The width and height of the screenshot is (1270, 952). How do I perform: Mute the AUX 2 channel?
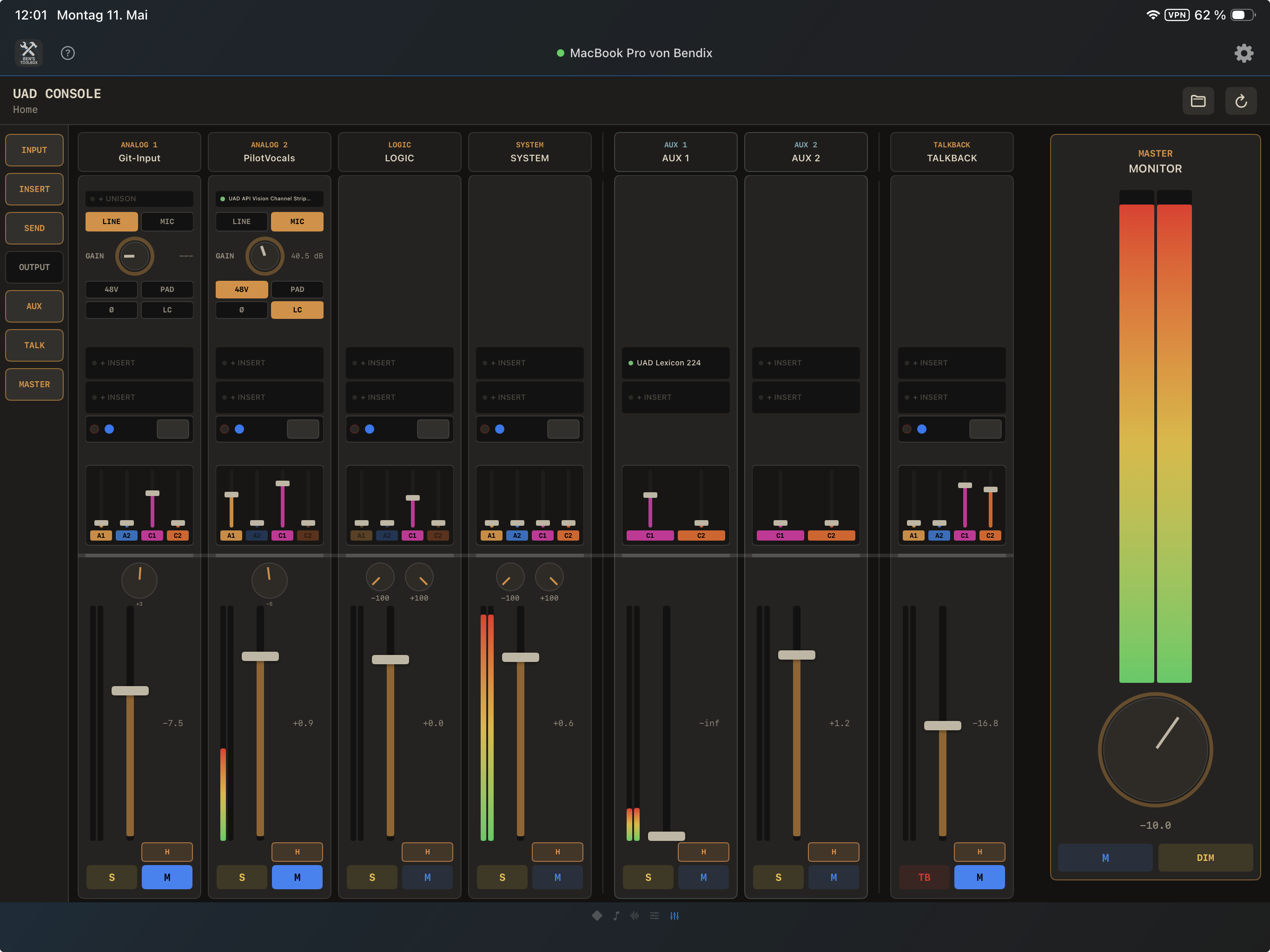click(833, 877)
